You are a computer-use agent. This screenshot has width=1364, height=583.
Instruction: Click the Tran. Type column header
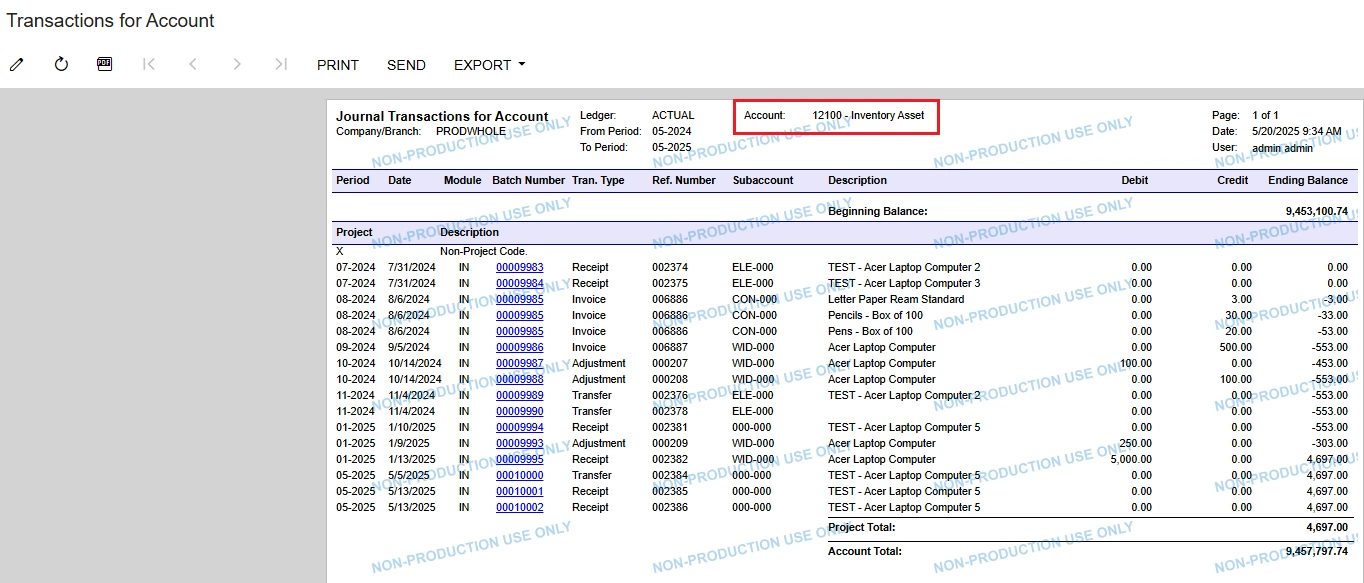click(x=598, y=180)
